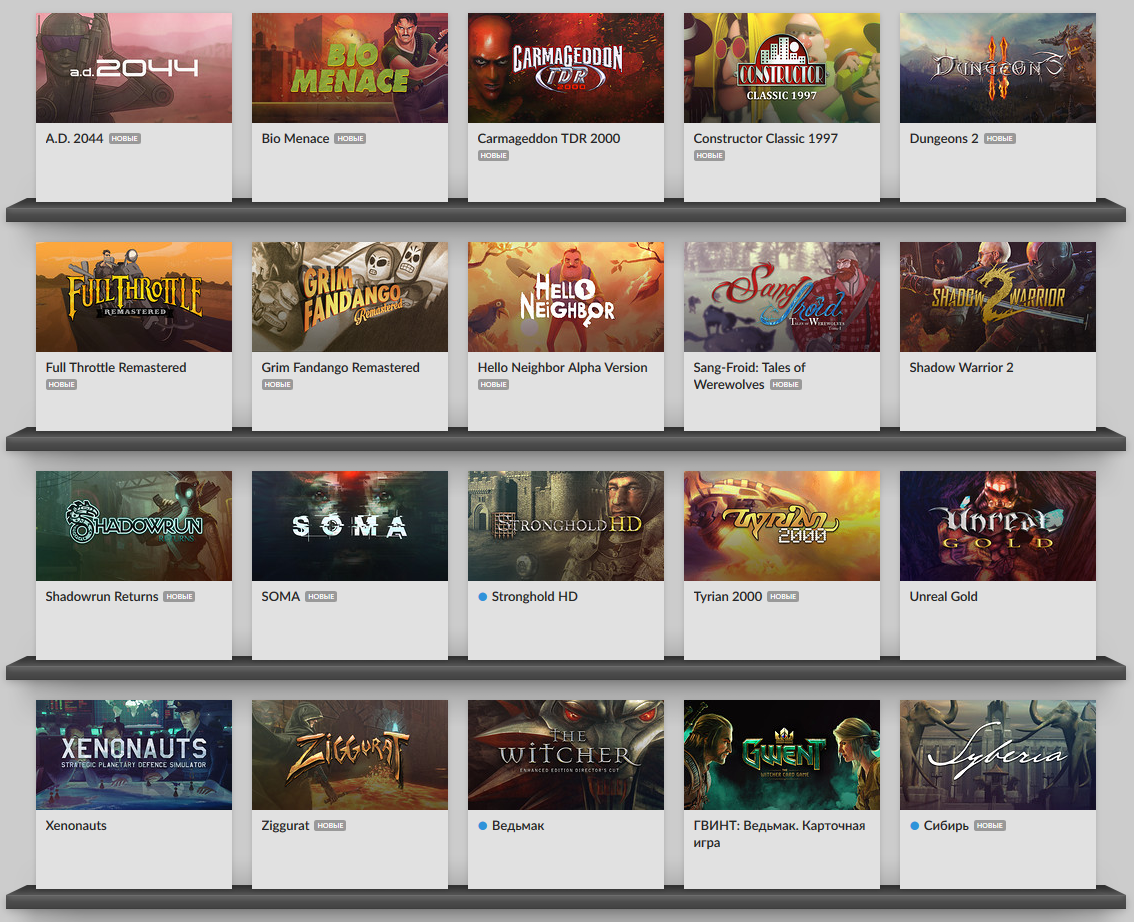Click the НОВЫЕ badge next to Сибирь
This screenshot has height=922, width=1134.
(x=989, y=825)
